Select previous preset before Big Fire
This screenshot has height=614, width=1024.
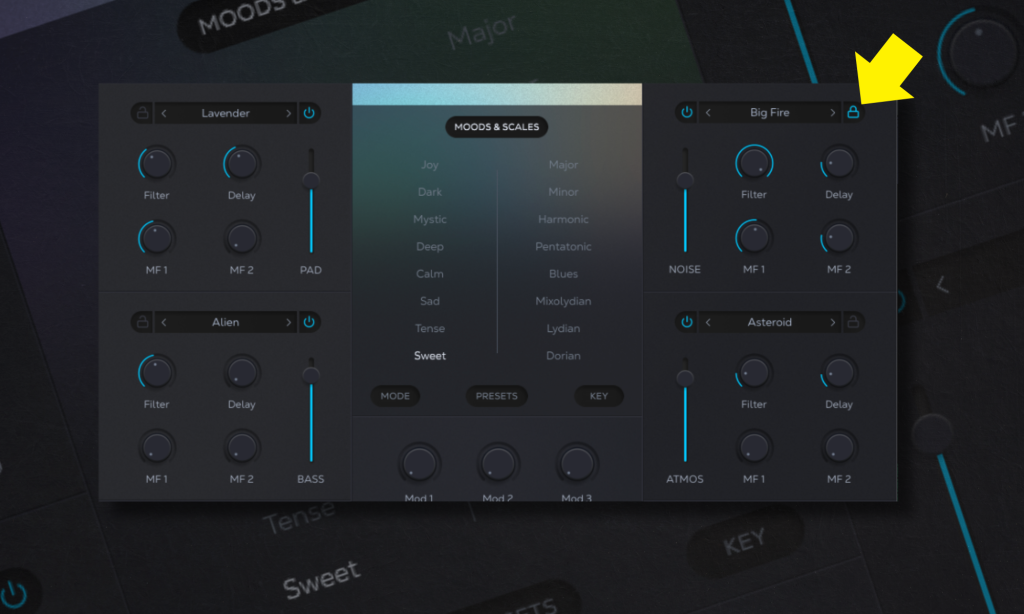[x=709, y=113]
